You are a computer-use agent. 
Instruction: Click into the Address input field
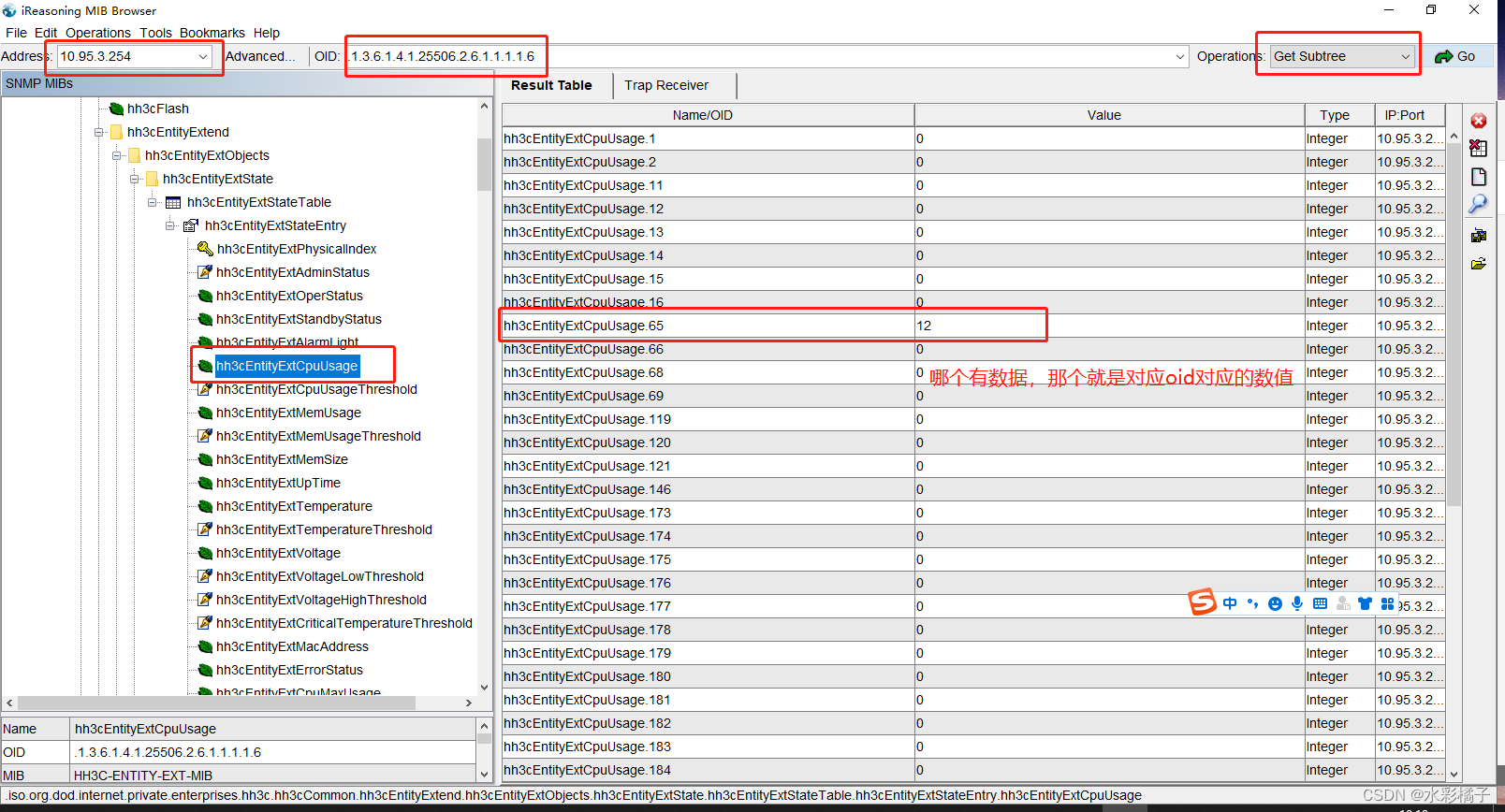(x=126, y=56)
